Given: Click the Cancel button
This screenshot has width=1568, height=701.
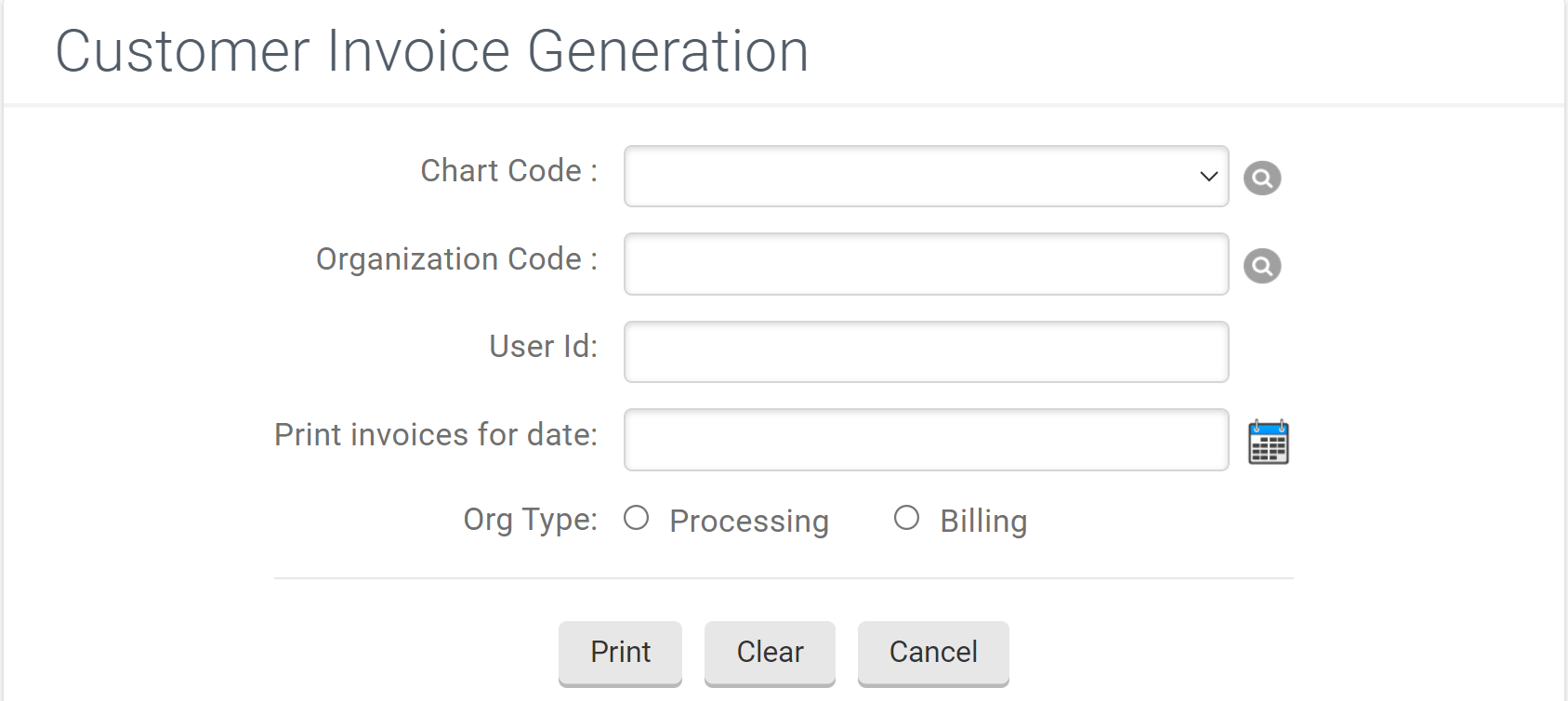Looking at the screenshot, I should (x=933, y=653).
